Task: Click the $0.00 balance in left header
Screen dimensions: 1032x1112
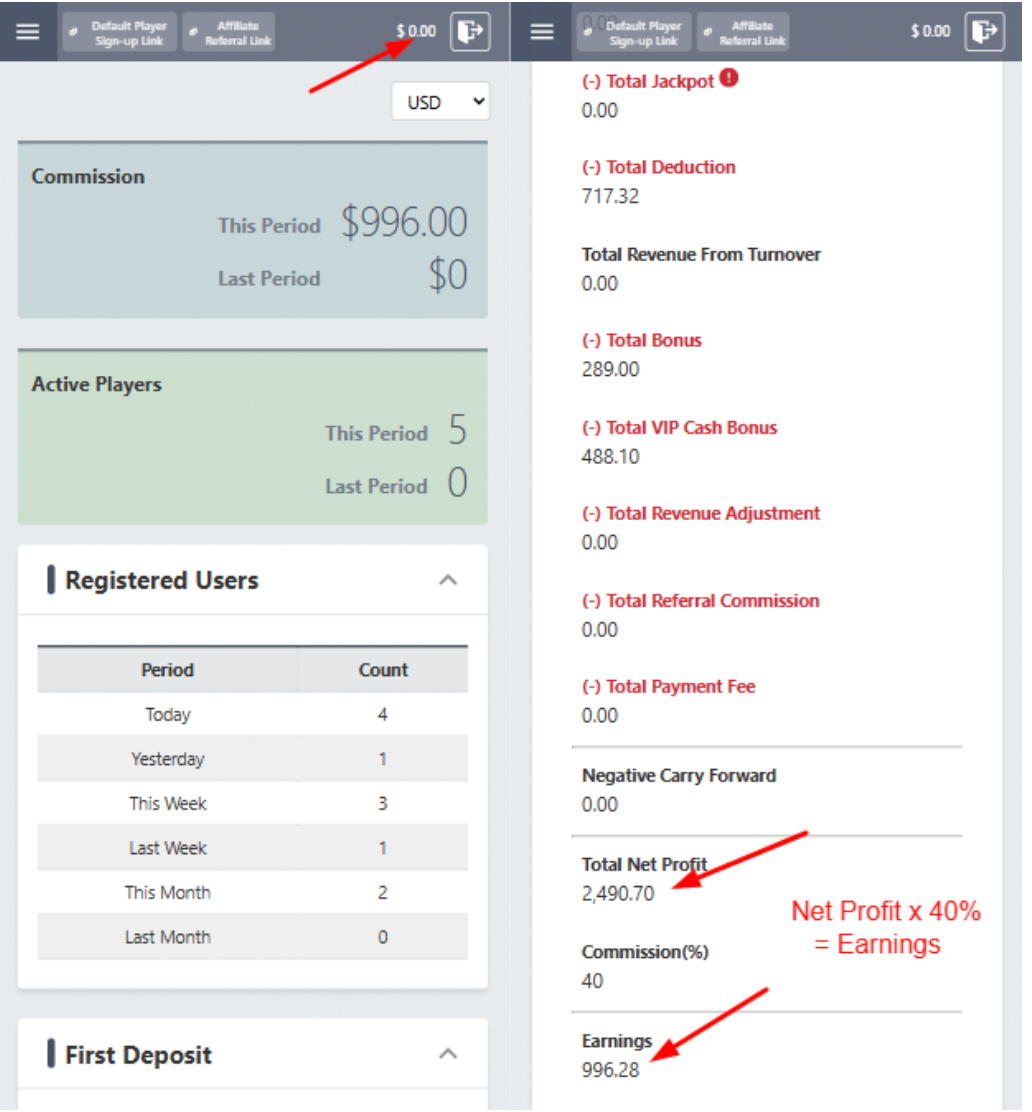Action: tap(416, 31)
